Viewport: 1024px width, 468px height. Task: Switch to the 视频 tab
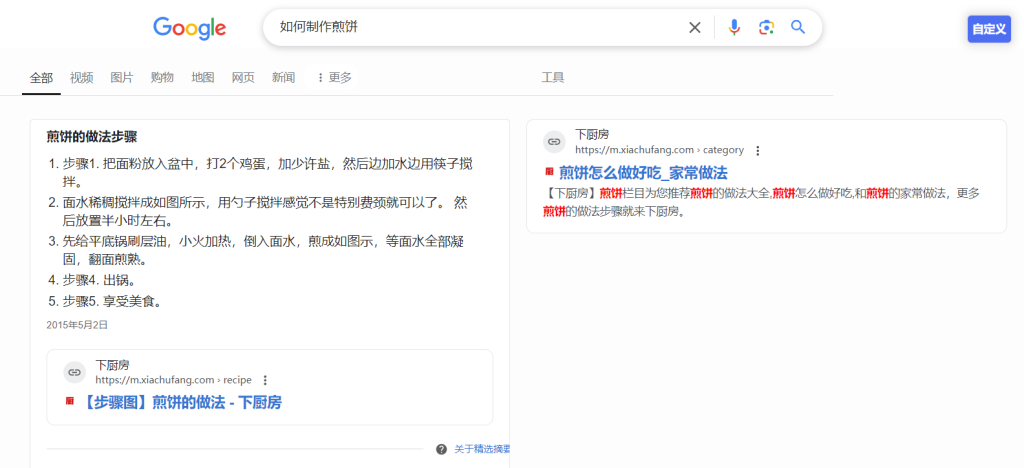tap(82, 78)
